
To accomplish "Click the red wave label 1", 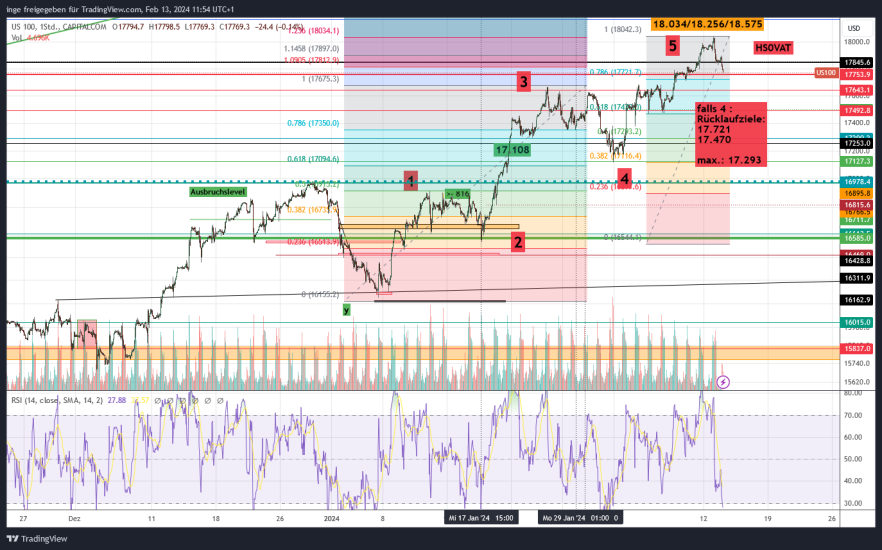I will point(410,180).
